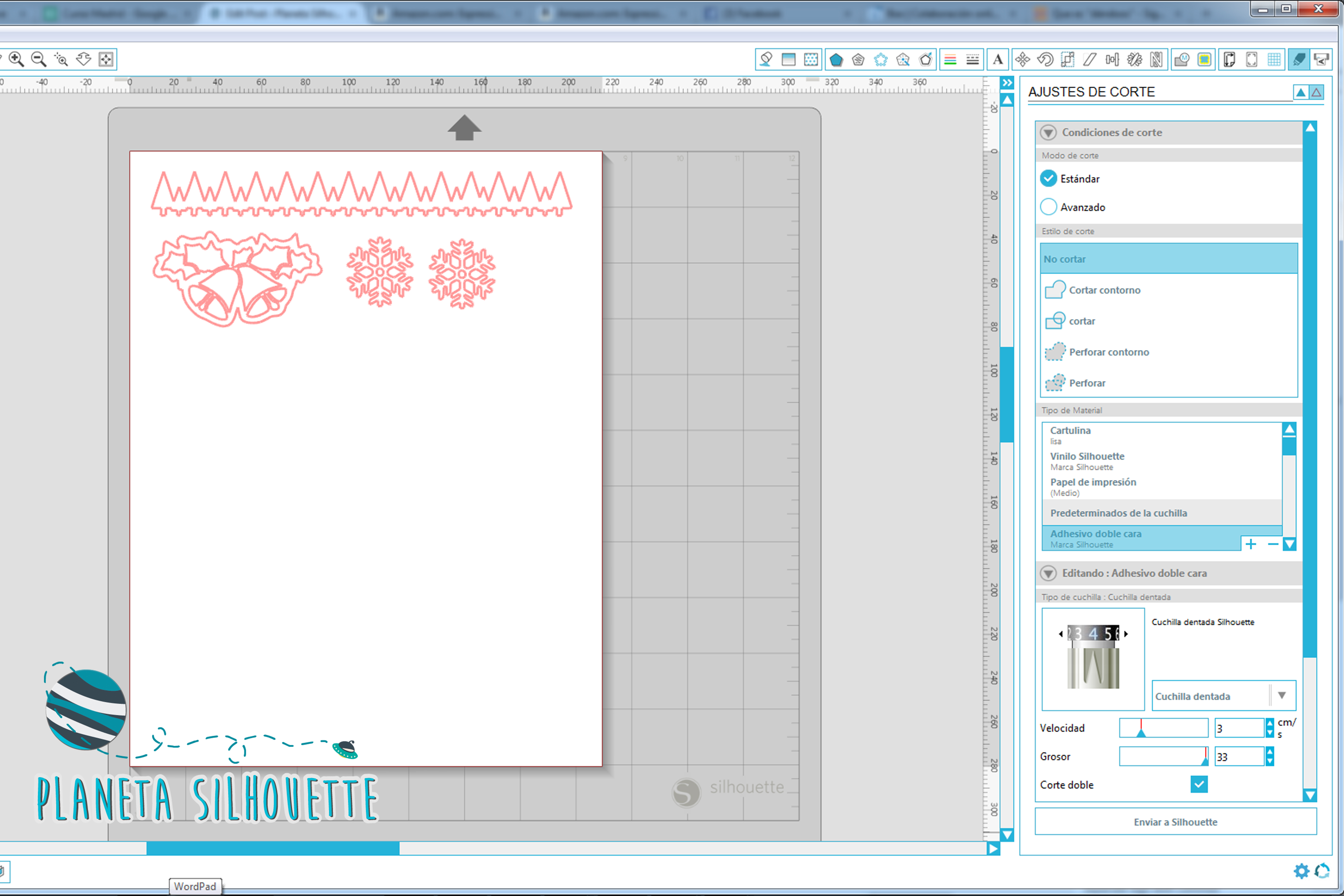The height and width of the screenshot is (896, 1344).
Task: Choose the Perforar cut style
Action: pyautogui.click(x=1168, y=383)
